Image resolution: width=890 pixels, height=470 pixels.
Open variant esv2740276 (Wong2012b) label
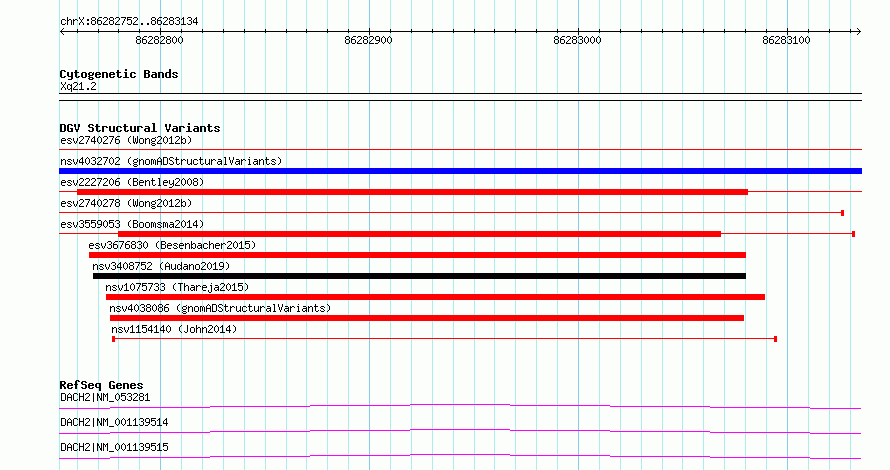pos(126,140)
